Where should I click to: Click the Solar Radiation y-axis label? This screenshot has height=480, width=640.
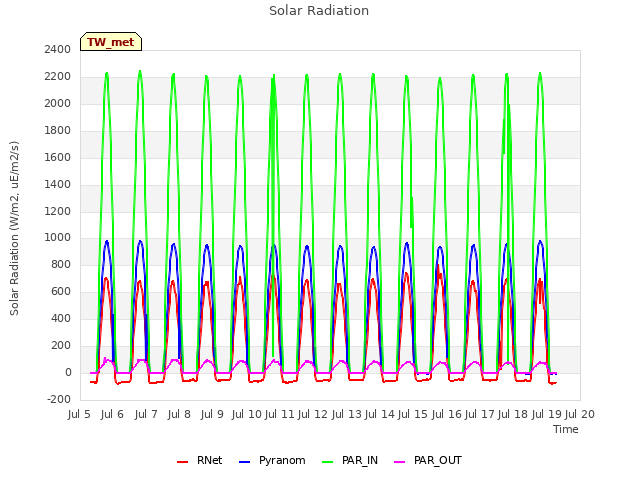point(14,228)
